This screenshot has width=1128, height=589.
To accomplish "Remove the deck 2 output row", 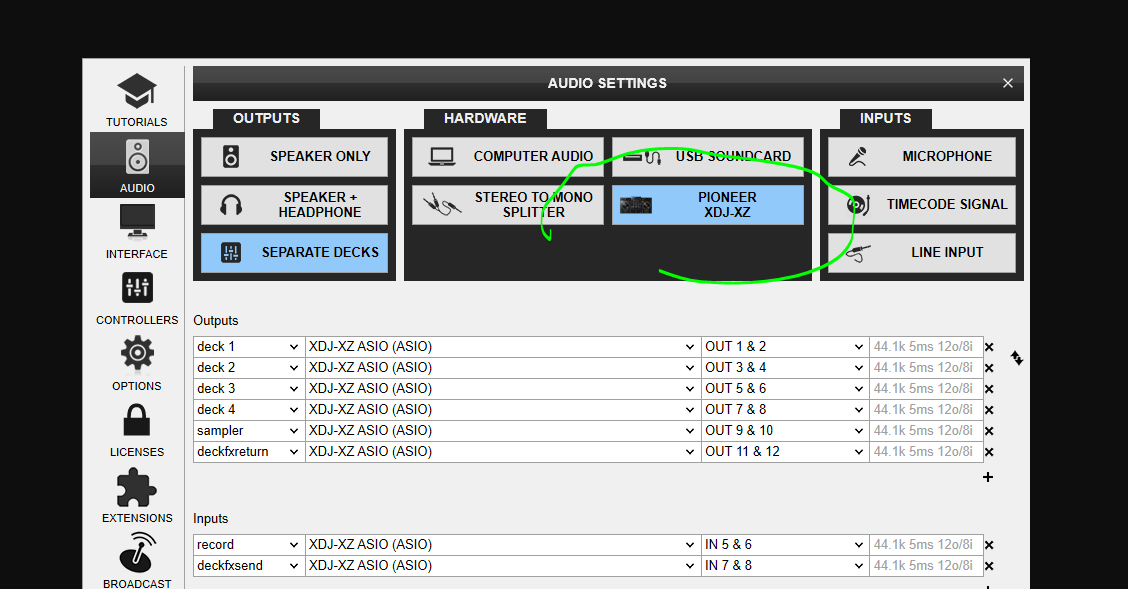I will point(989,368).
